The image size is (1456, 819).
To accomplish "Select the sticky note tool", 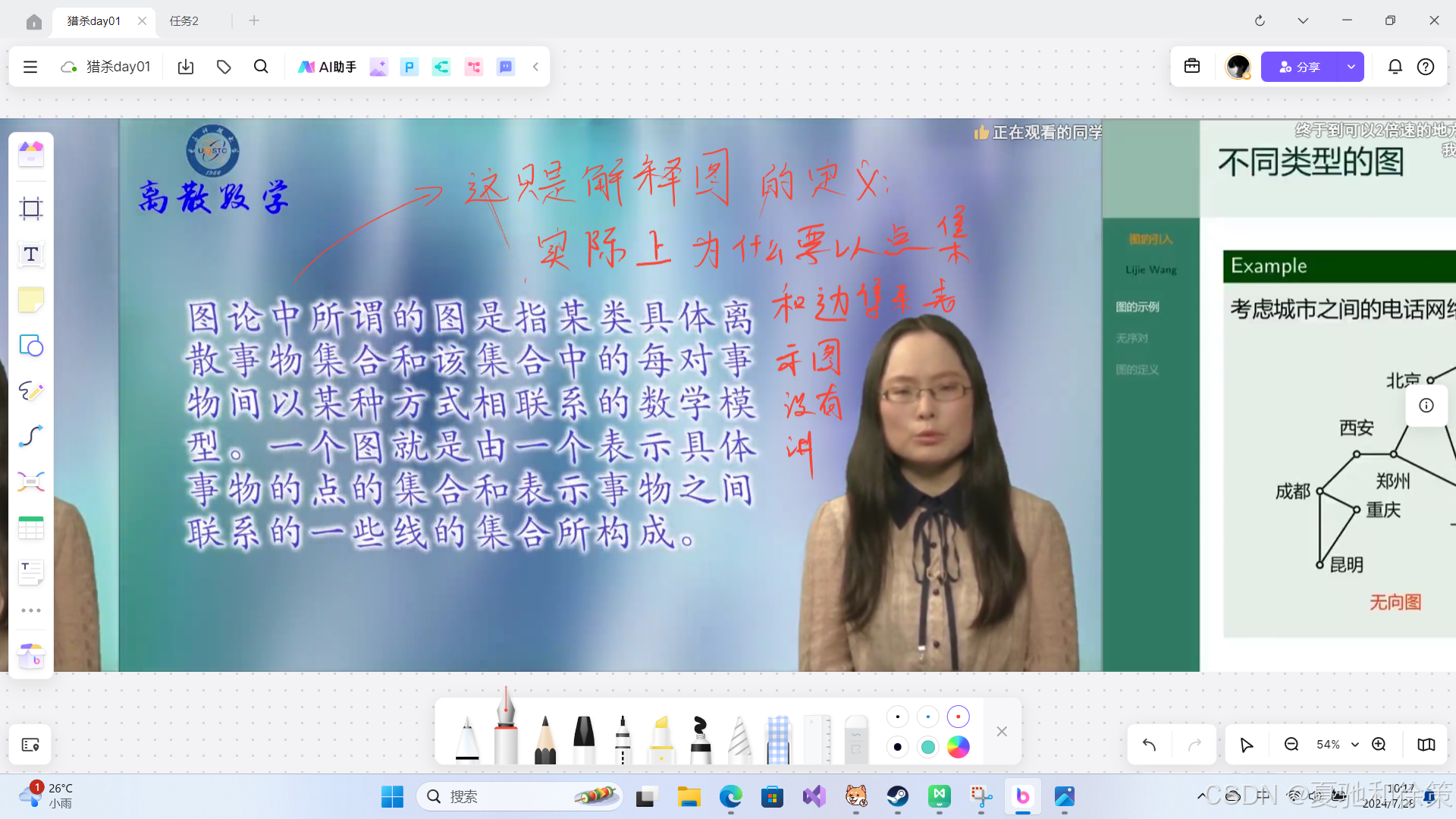I will click(x=31, y=300).
